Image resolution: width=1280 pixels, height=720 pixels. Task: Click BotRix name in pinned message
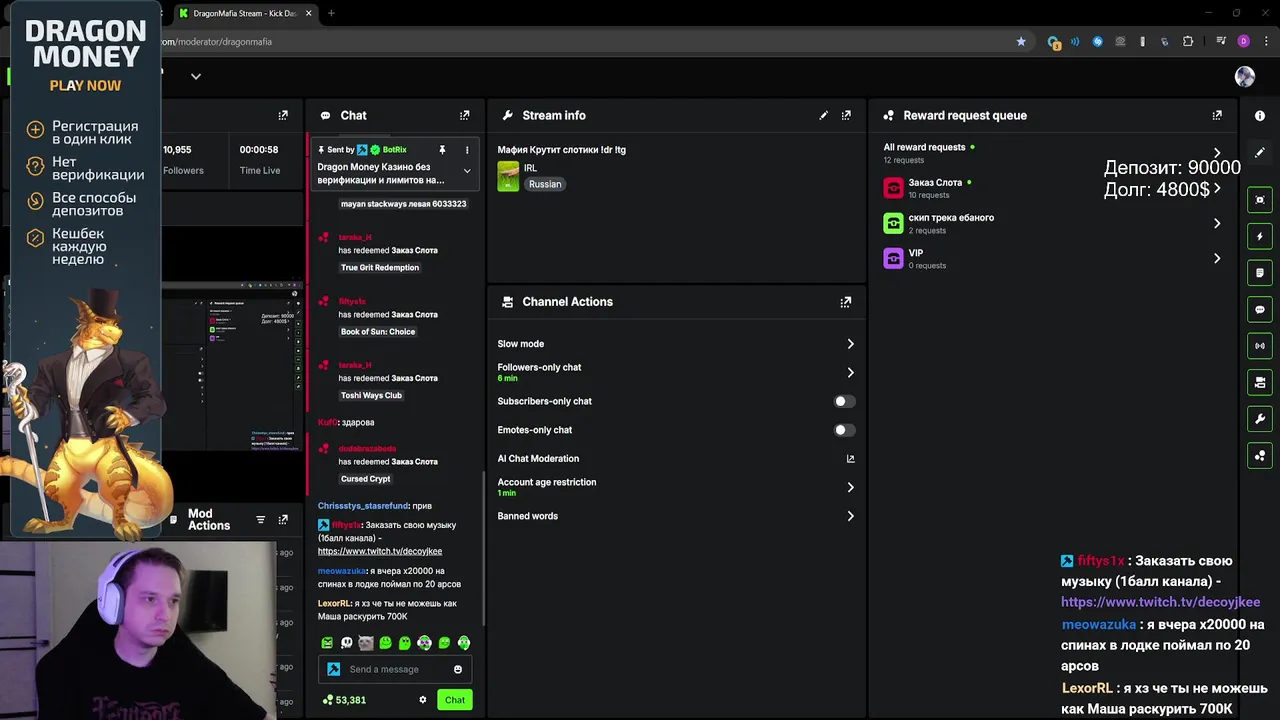click(x=395, y=150)
